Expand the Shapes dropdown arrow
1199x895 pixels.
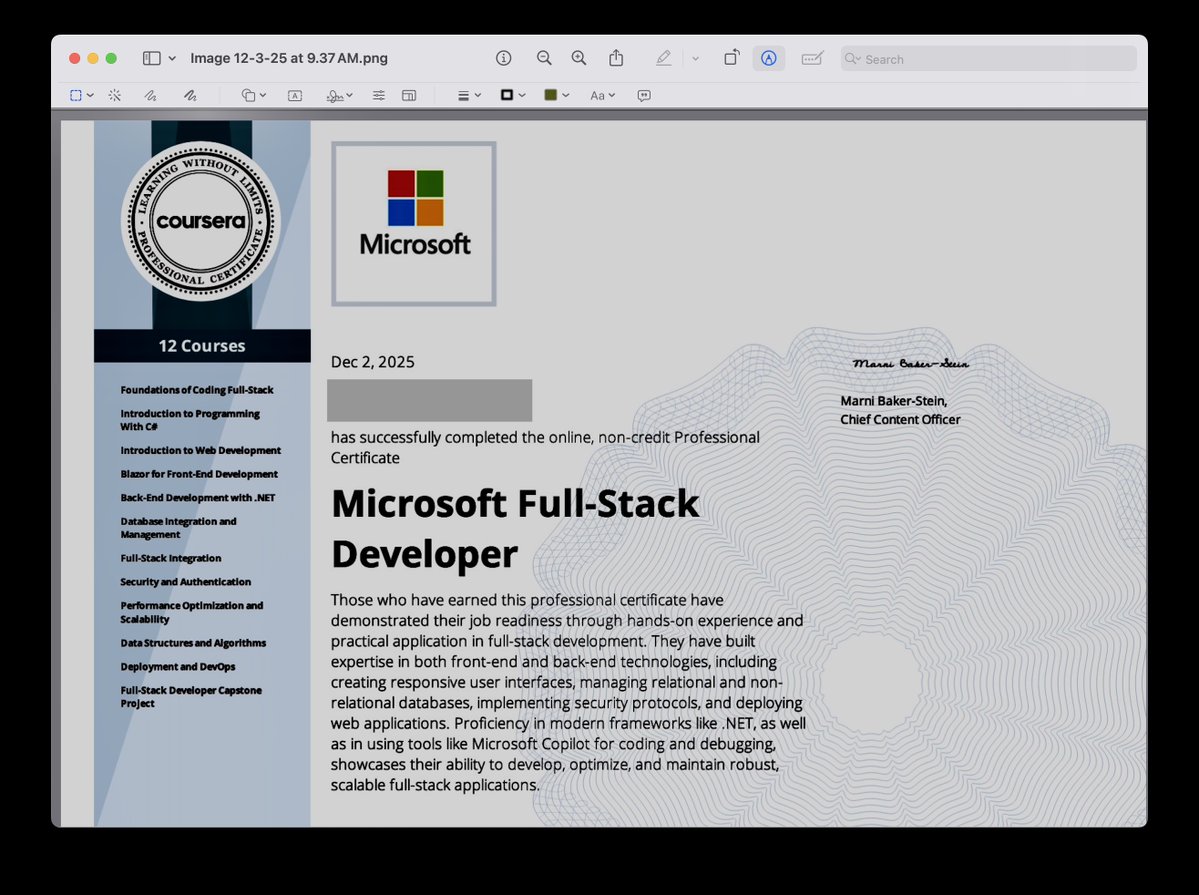tap(263, 96)
